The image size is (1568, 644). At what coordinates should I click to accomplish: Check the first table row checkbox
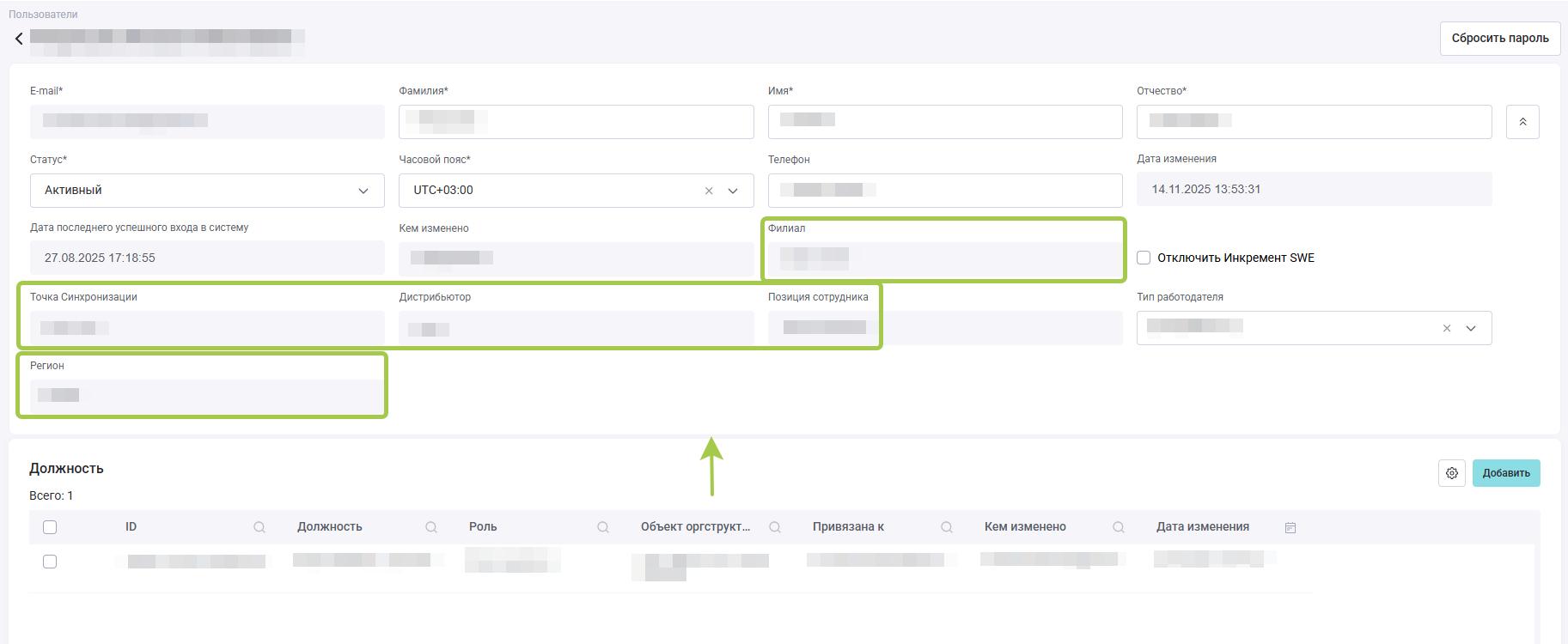tap(50, 562)
